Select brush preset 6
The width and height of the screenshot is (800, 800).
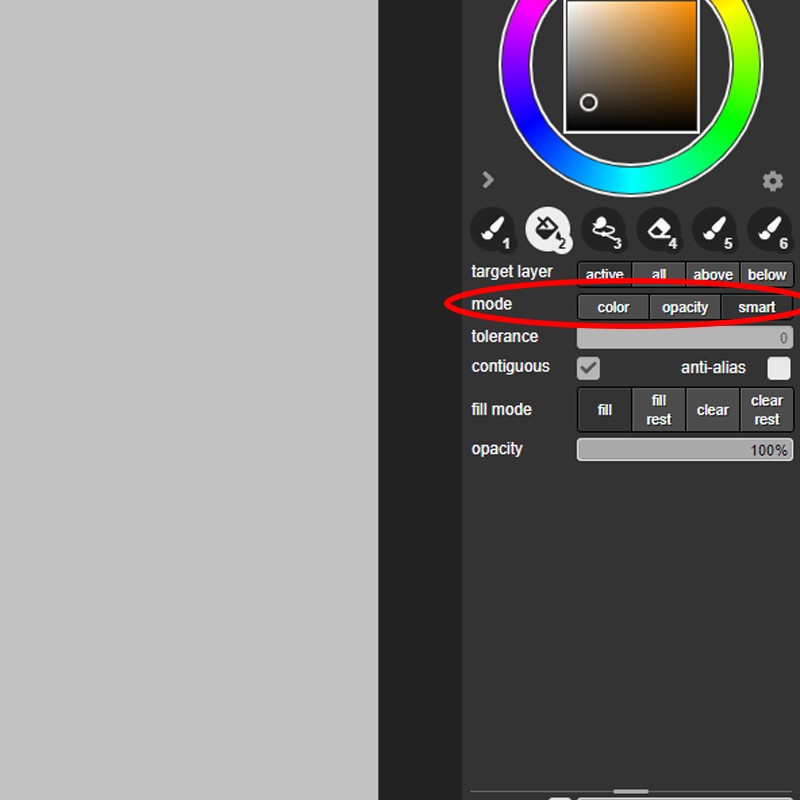pyautogui.click(x=769, y=230)
